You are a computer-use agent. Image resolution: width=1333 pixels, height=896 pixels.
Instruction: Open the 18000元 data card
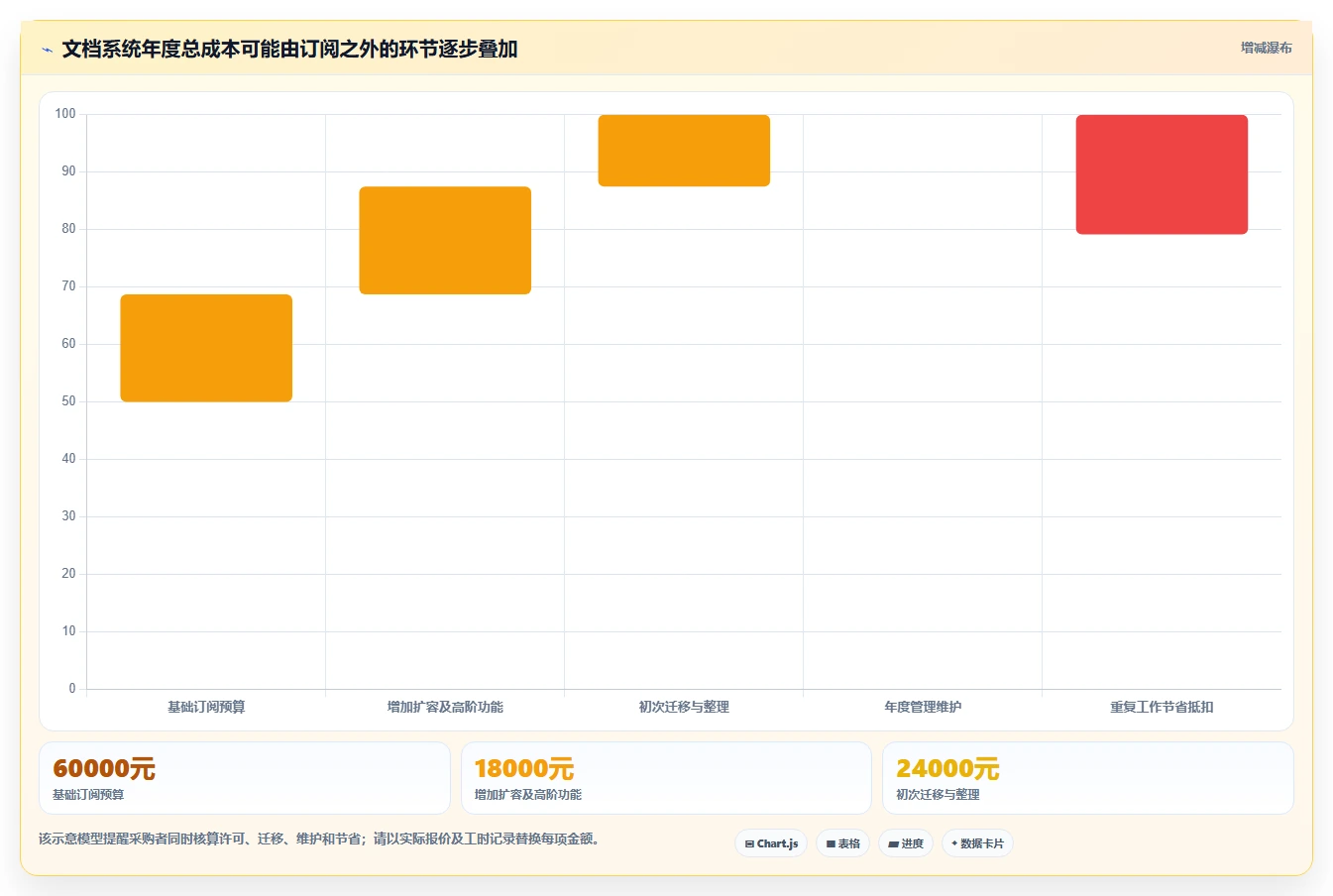tap(666, 778)
